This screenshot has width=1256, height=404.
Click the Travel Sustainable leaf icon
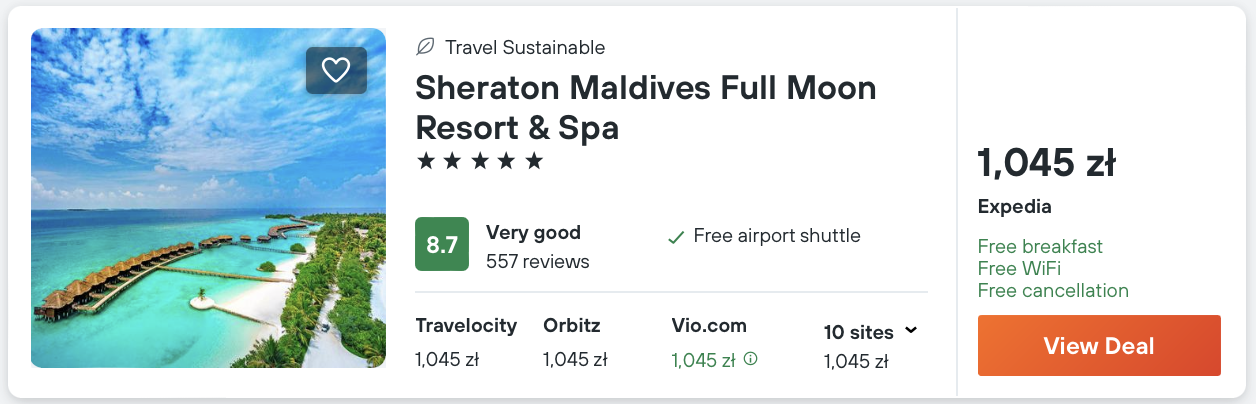click(x=425, y=47)
